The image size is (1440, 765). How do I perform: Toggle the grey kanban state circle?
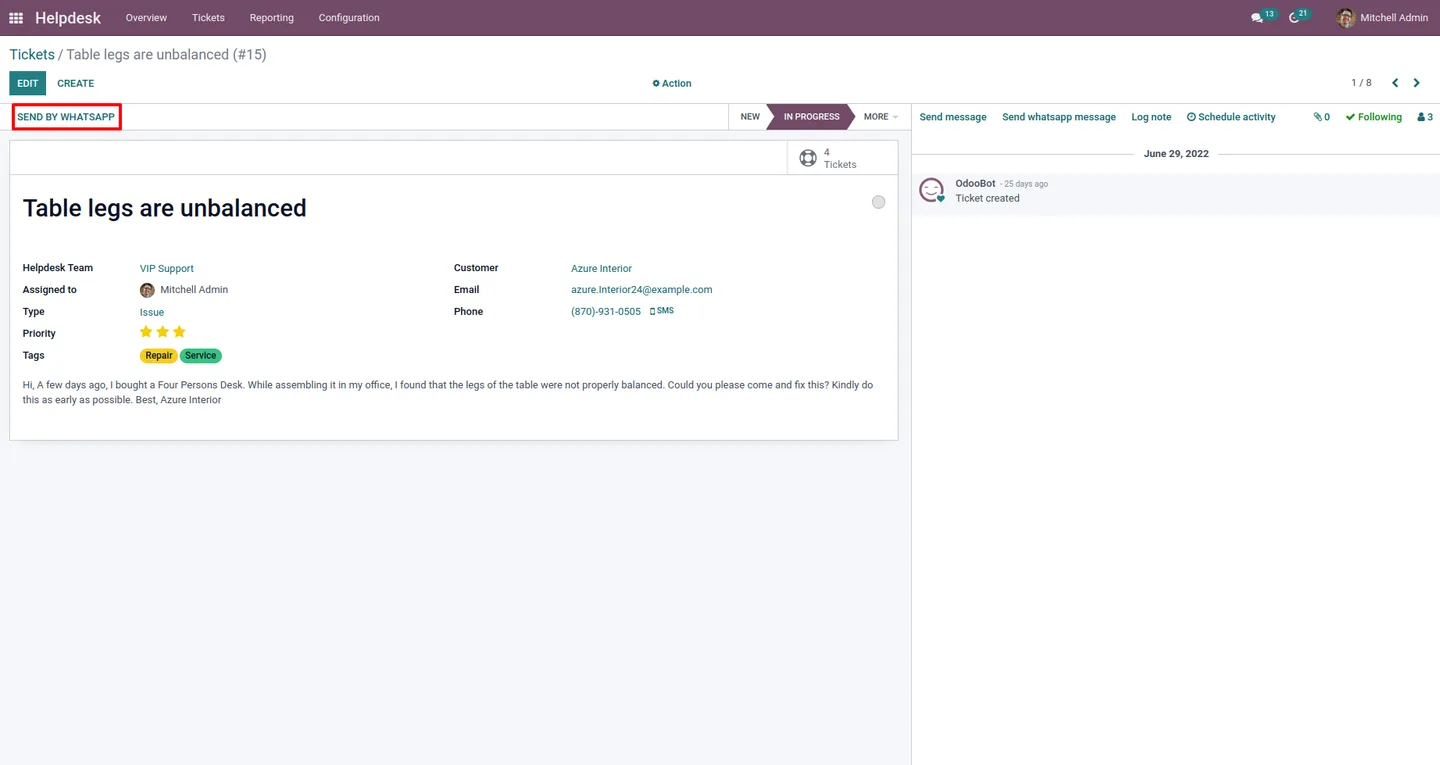click(x=878, y=202)
